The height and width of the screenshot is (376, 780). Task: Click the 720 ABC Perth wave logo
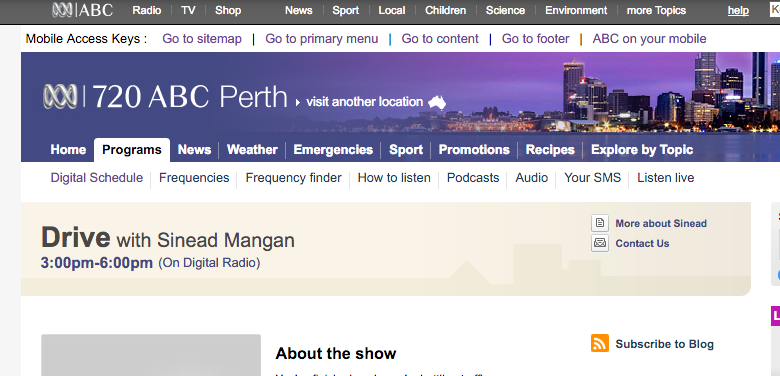(60, 96)
